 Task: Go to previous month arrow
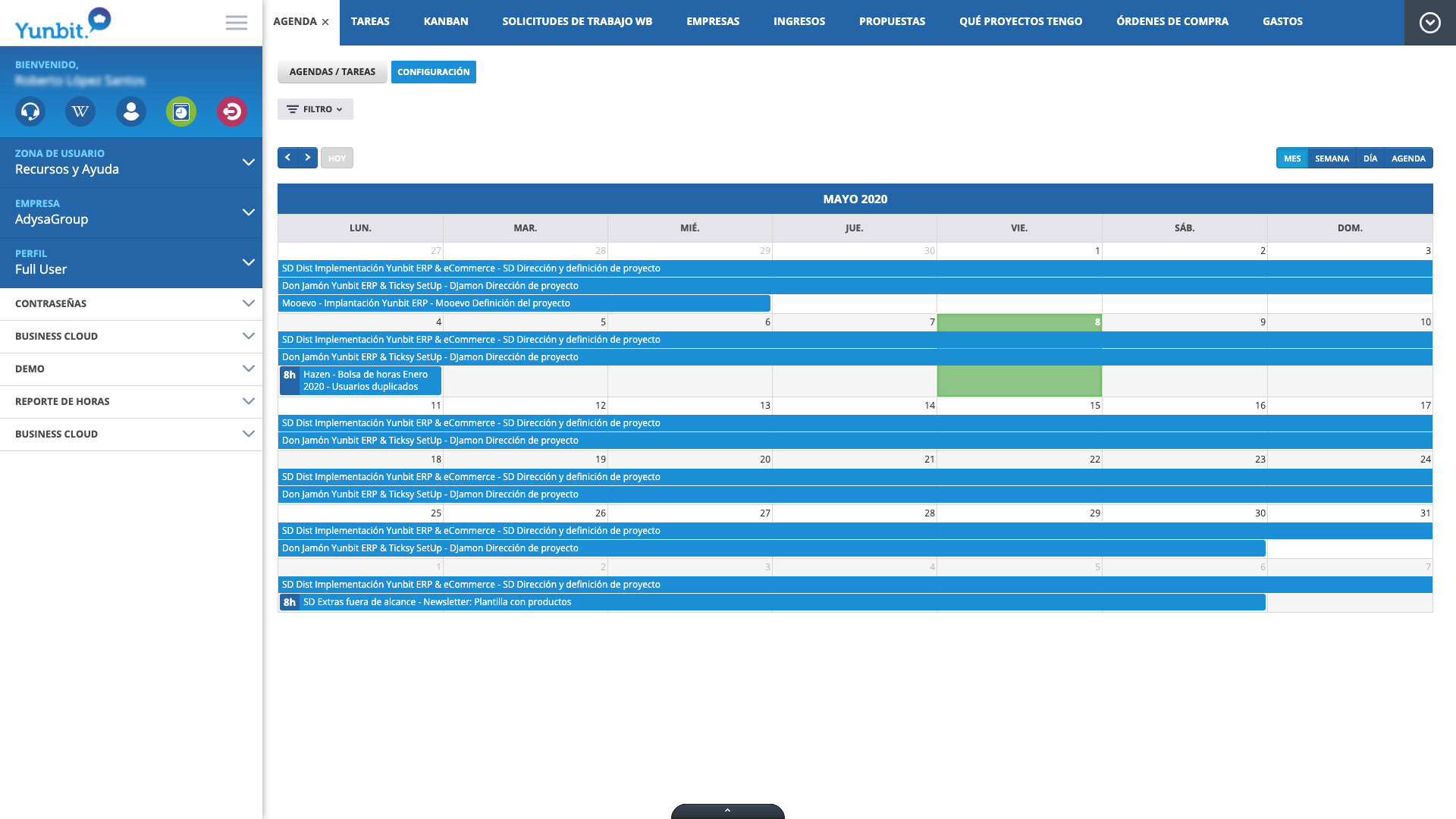point(287,158)
